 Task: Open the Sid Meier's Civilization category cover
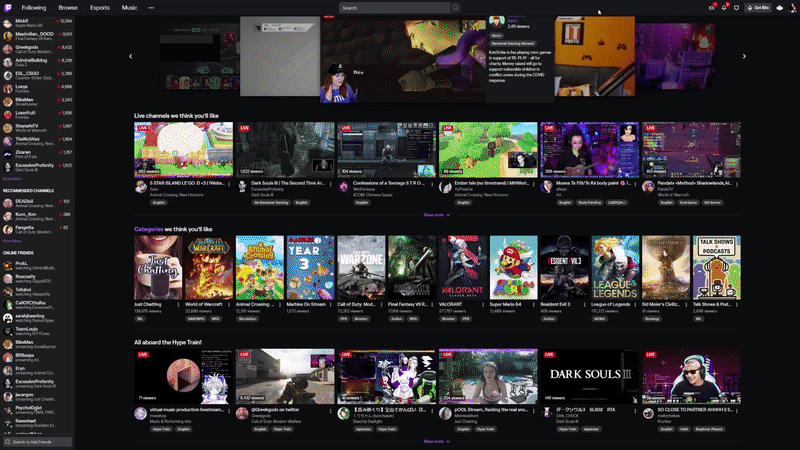[666, 267]
